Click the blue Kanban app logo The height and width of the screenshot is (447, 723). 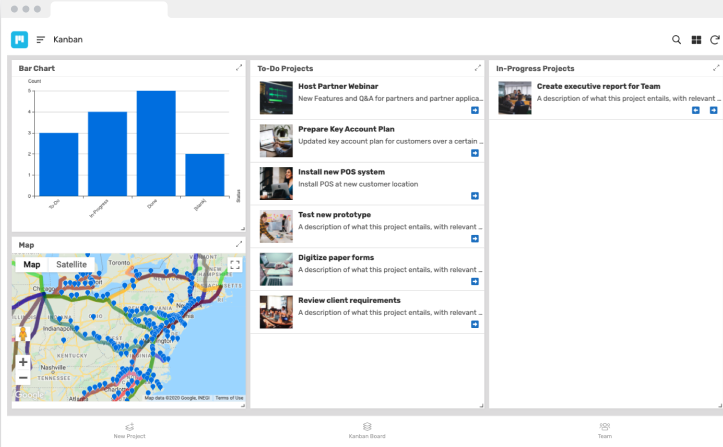[x=19, y=40]
